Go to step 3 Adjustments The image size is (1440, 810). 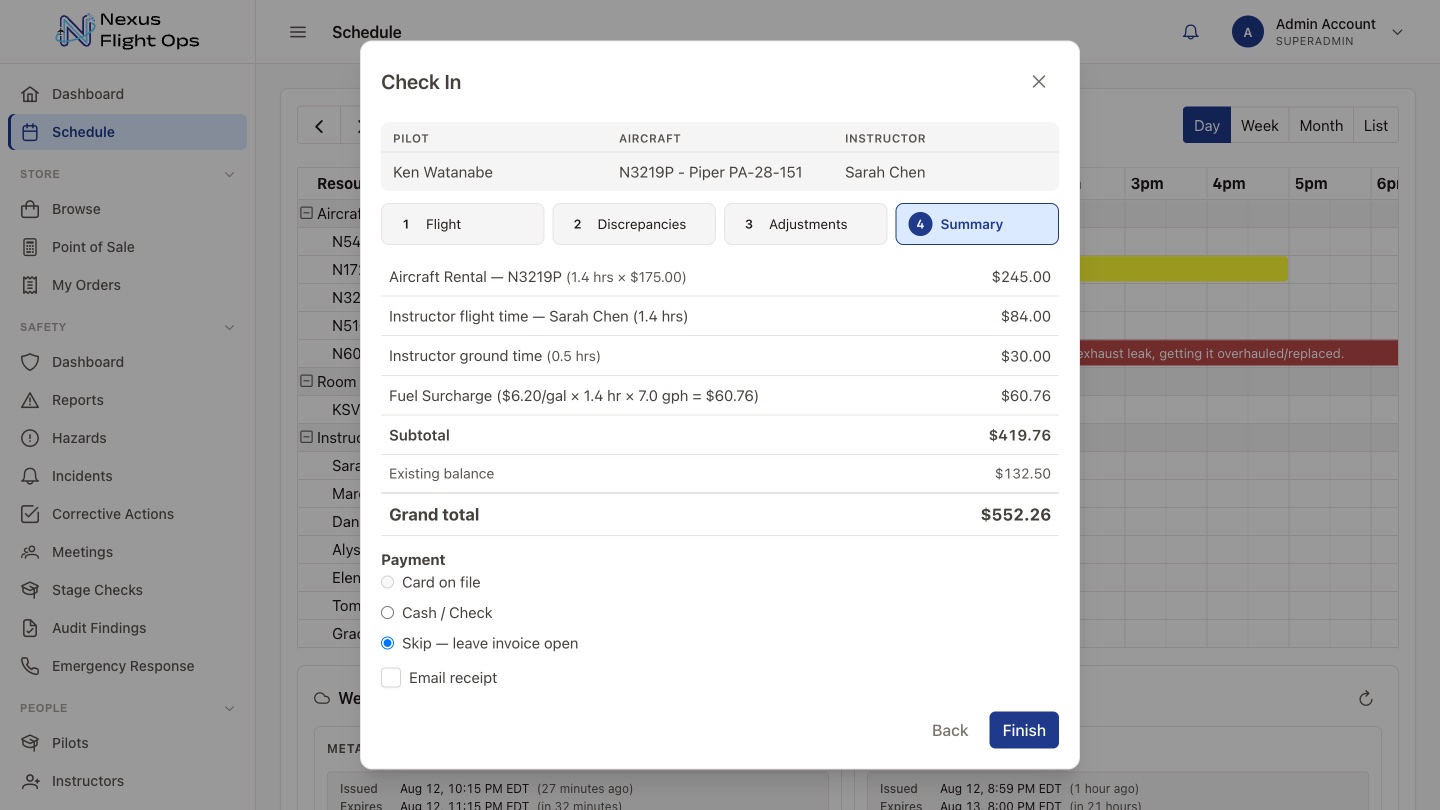point(806,224)
